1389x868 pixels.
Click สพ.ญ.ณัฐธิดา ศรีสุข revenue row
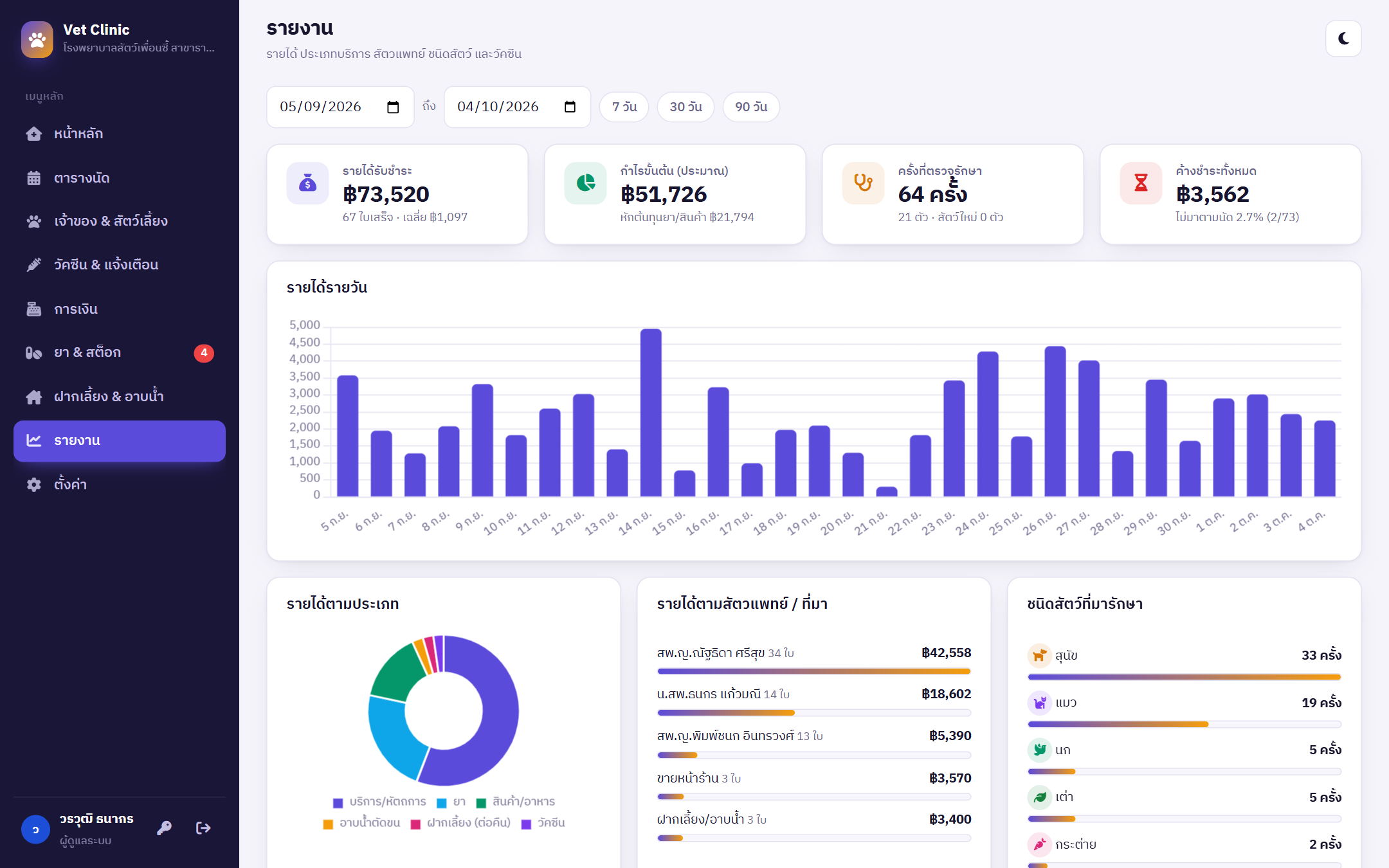point(814,660)
